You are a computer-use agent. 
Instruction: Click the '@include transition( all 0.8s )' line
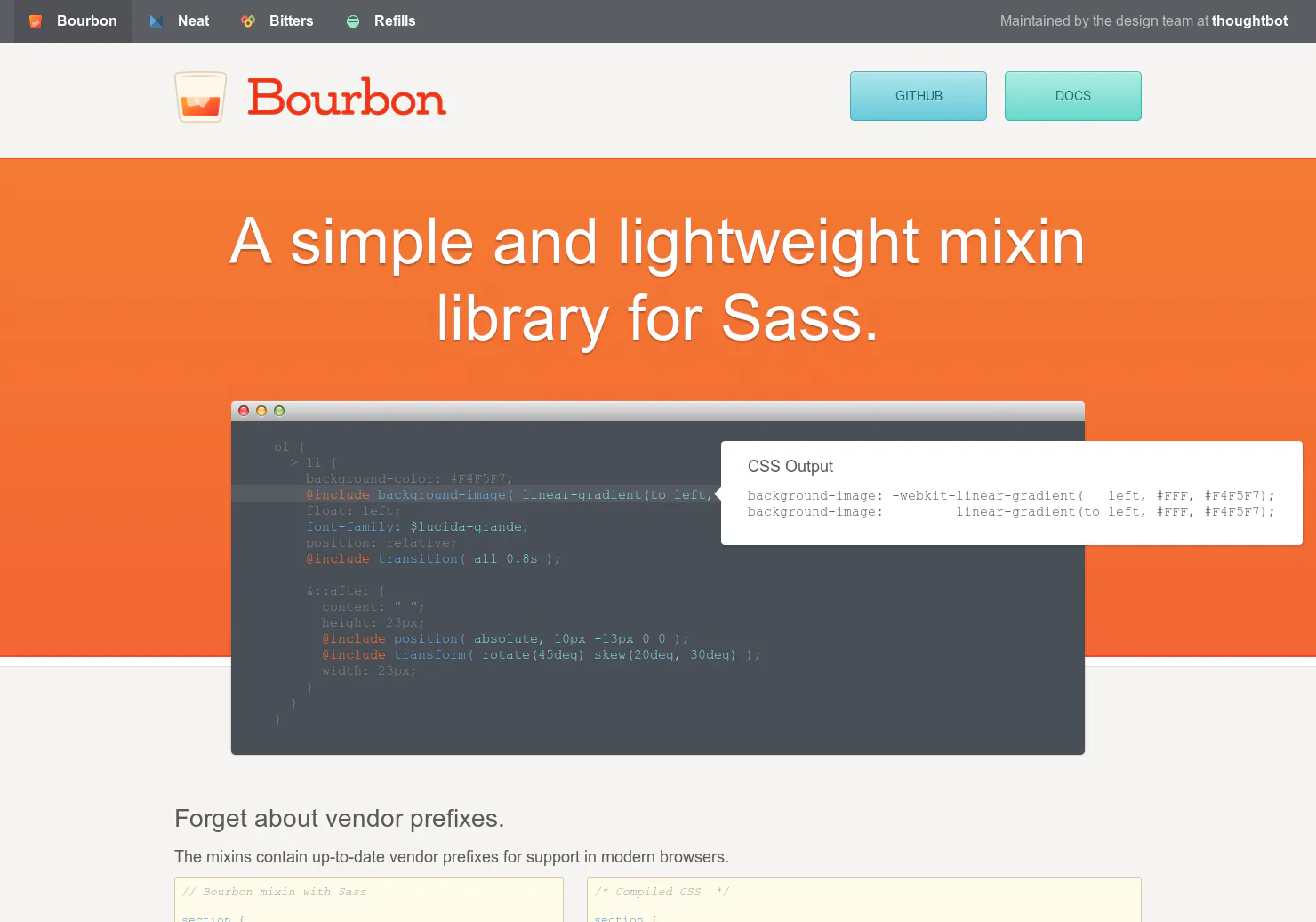pos(433,559)
